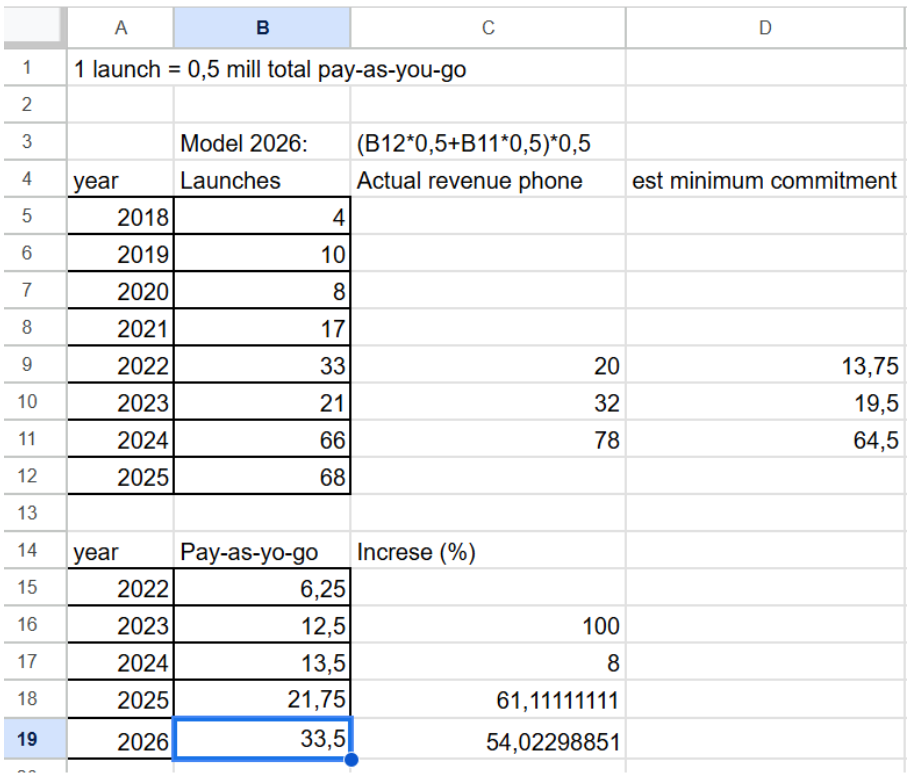The width and height of the screenshot is (912, 778).
Task: Click the cell with the pay-as-you-go launch note
Action: (x=270, y=70)
